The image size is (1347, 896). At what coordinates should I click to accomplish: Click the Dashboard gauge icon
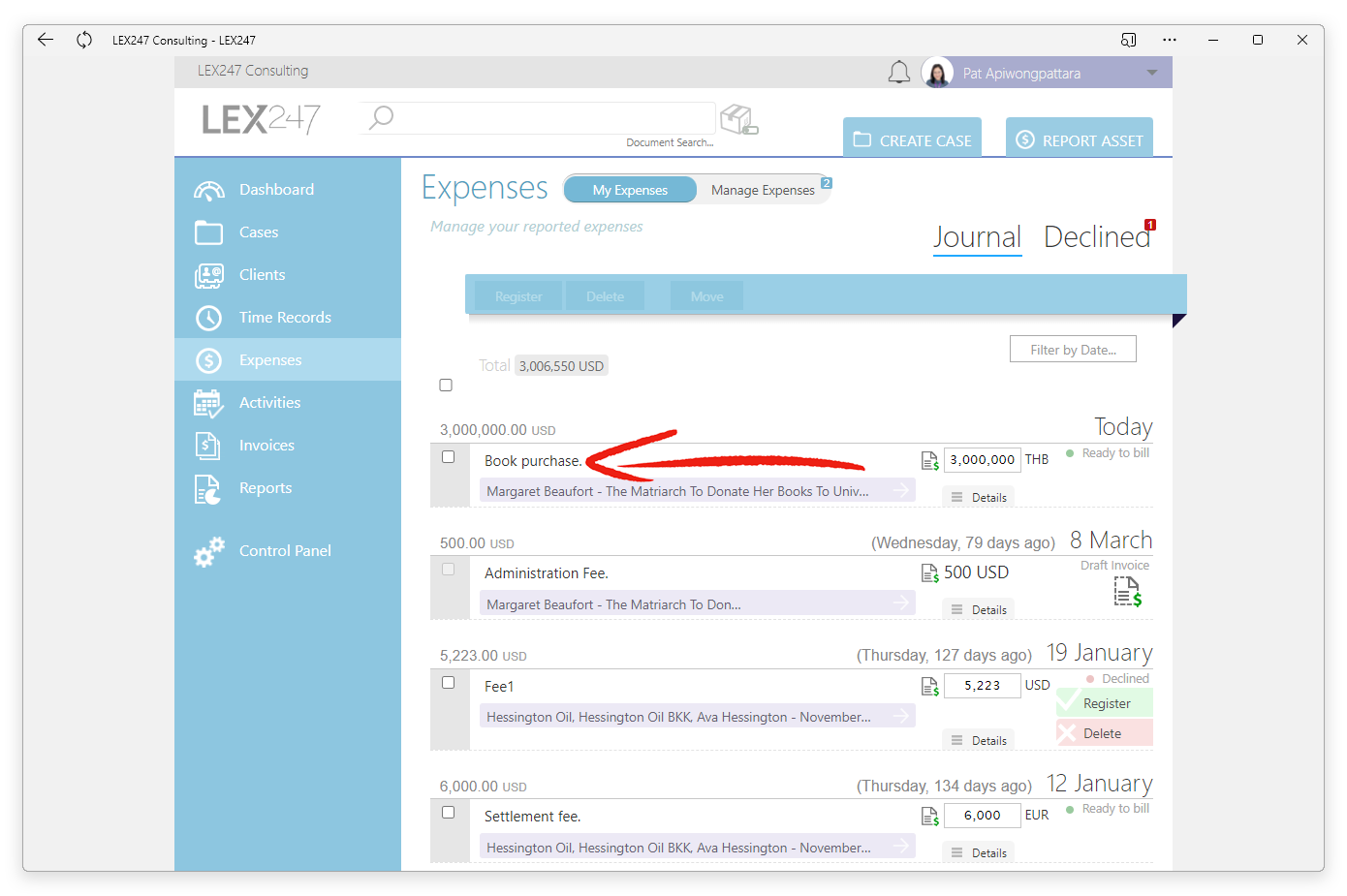[208, 191]
